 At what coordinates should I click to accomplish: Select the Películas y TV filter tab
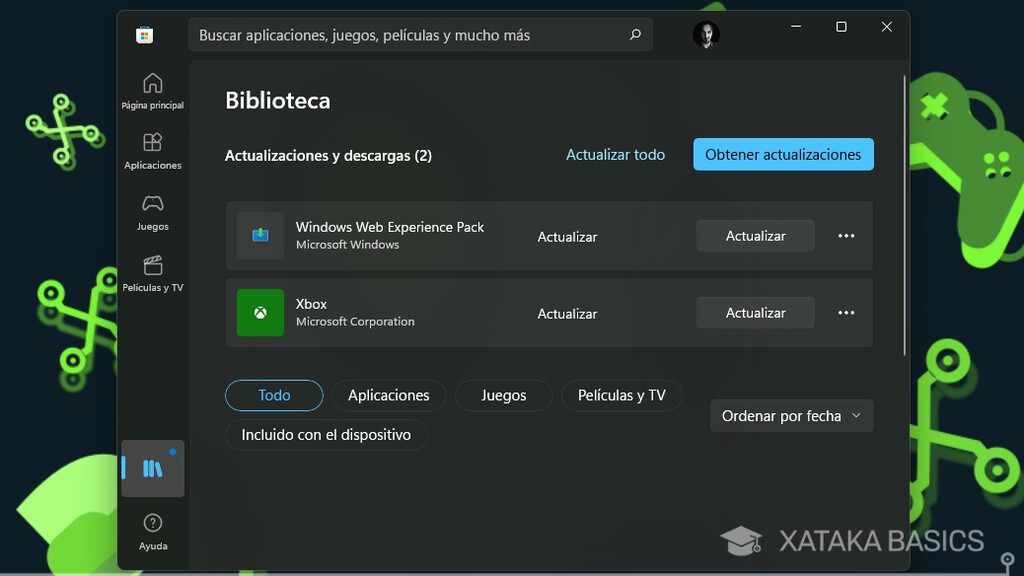(621, 395)
